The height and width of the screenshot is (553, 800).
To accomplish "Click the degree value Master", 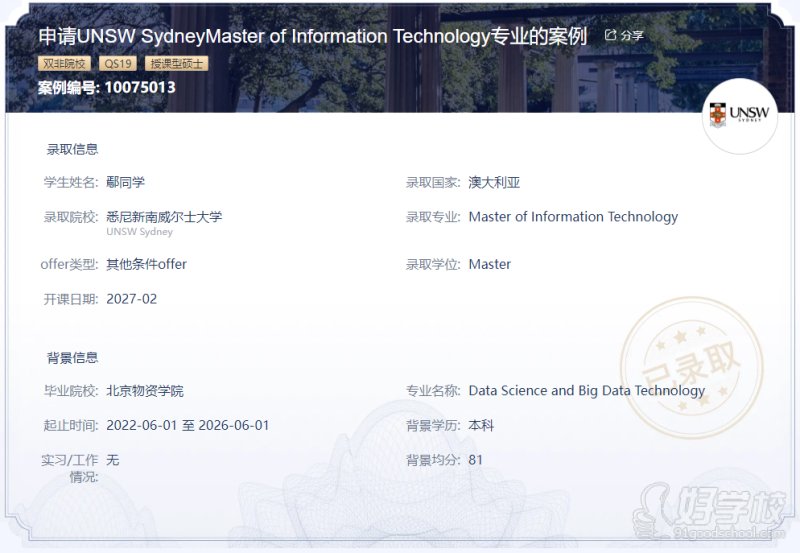I will (x=490, y=264).
